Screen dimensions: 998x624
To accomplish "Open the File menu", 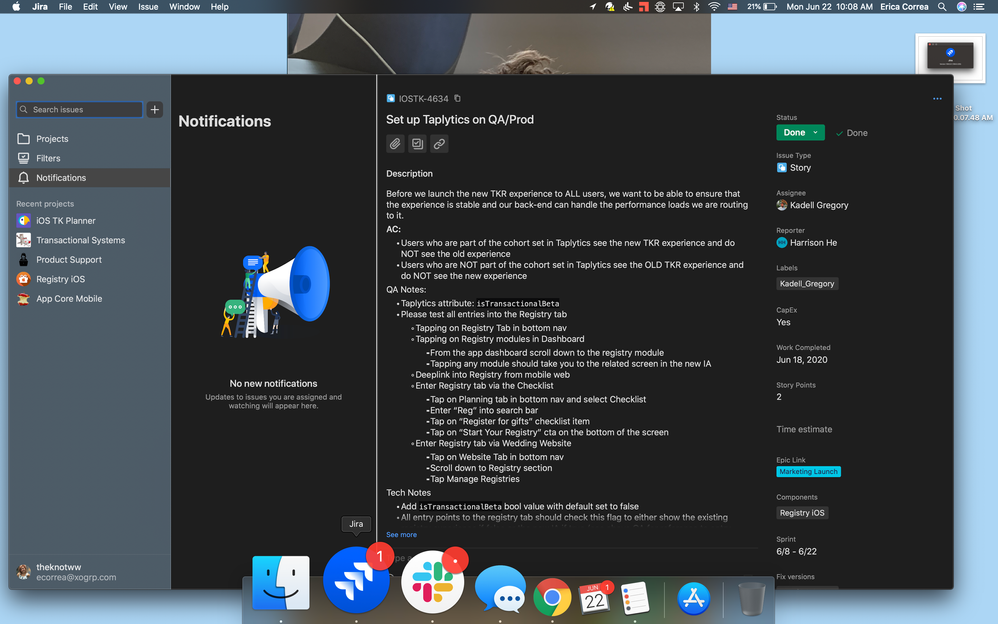I will [66, 7].
